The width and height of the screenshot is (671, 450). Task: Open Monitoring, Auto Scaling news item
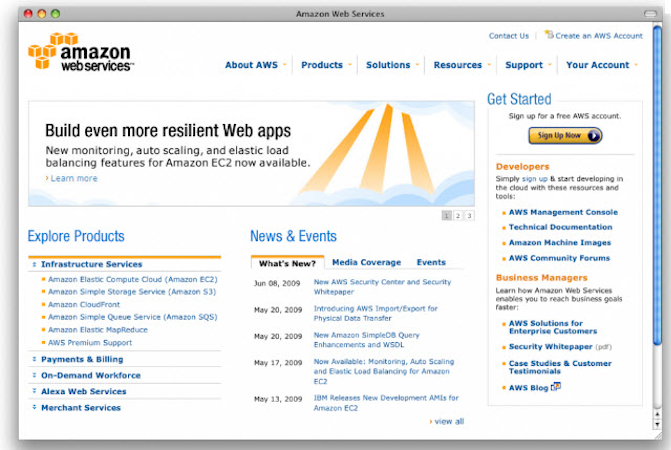pos(384,371)
